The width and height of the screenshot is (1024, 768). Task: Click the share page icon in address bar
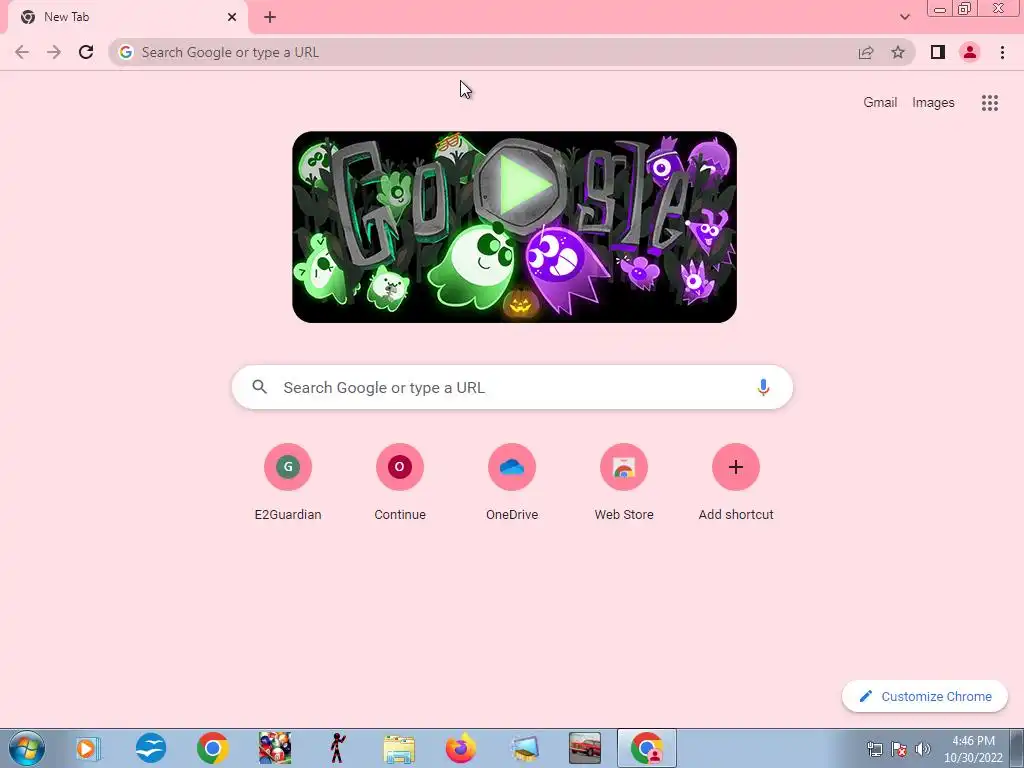(866, 52)
